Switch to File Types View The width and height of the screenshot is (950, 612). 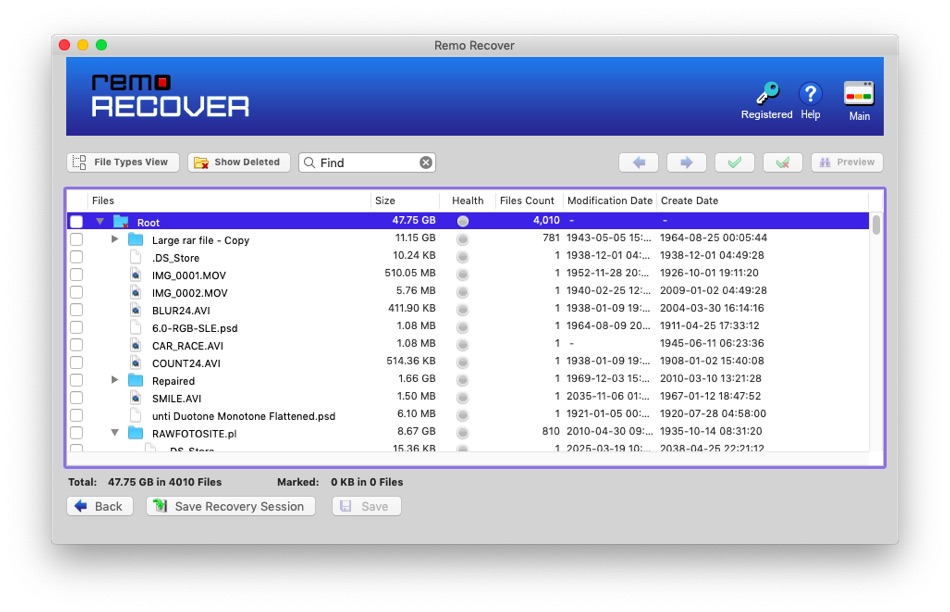[x=122, y=162]
